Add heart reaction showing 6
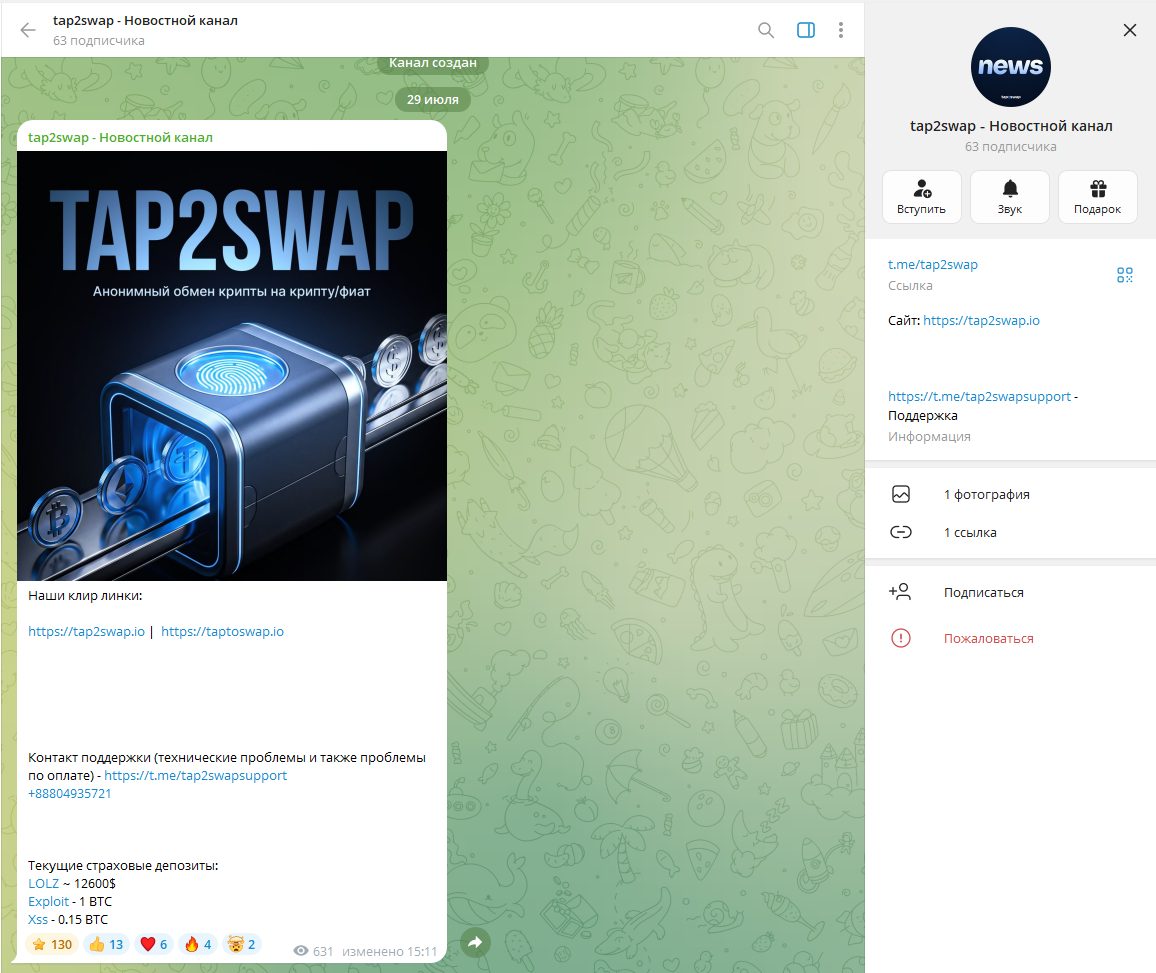The width and height of the screenshot is (1156, 973). click(153, 944)
